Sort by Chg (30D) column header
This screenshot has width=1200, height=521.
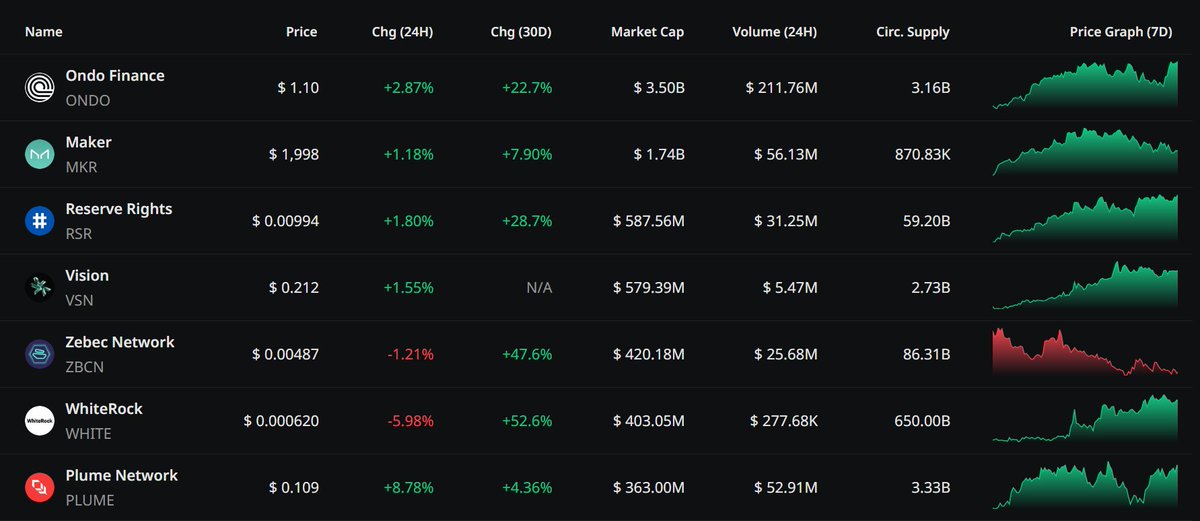pyautogui.click(x=521, y=32)
